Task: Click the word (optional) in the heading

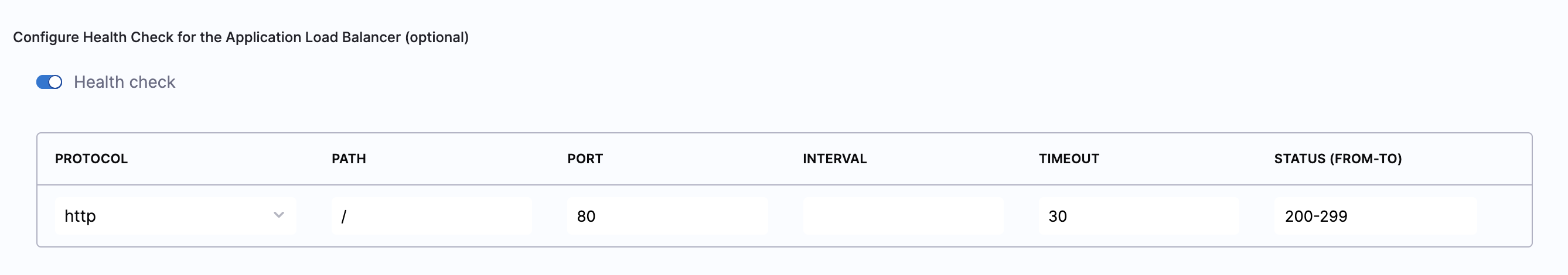Action: 437,37
